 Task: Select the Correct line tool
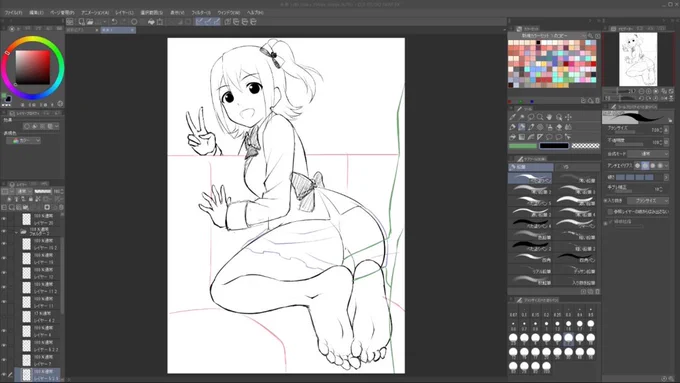(568, 137)
